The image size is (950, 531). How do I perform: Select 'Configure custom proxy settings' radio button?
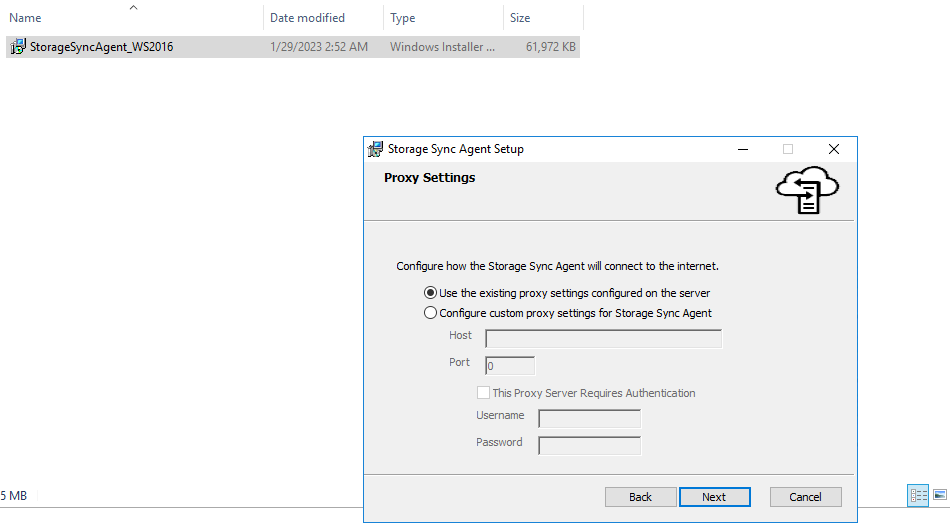(x=431, y=313)
